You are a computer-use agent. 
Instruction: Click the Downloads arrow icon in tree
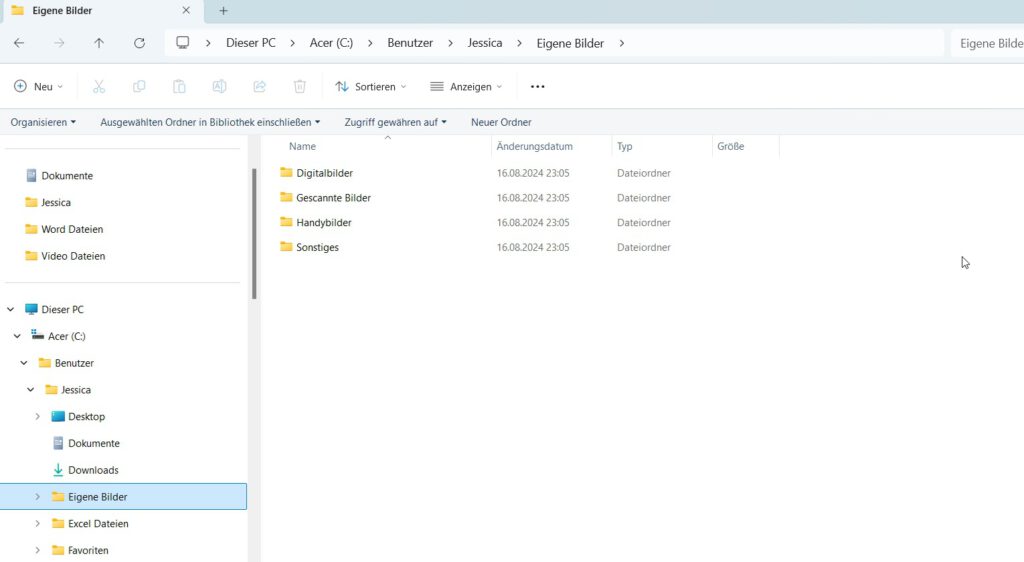[x=58, y=470]
